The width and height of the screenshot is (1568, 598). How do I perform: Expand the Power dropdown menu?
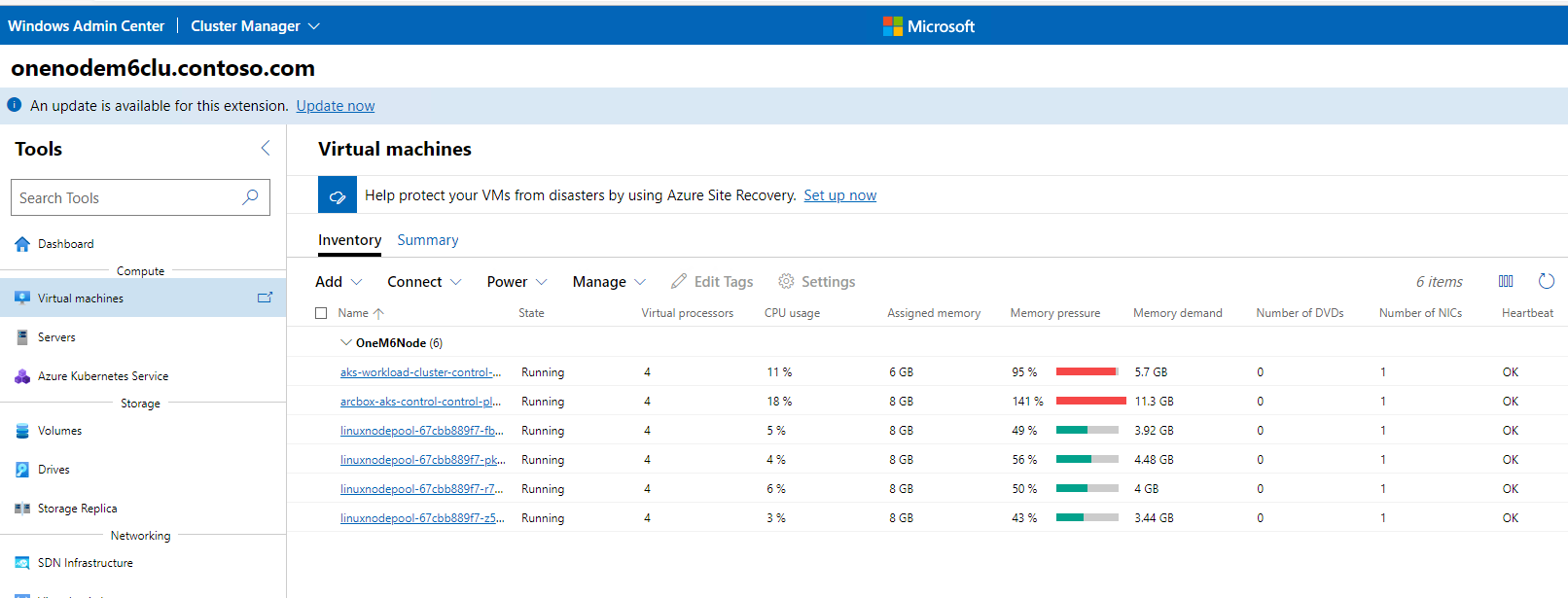(x=517, y=282)
